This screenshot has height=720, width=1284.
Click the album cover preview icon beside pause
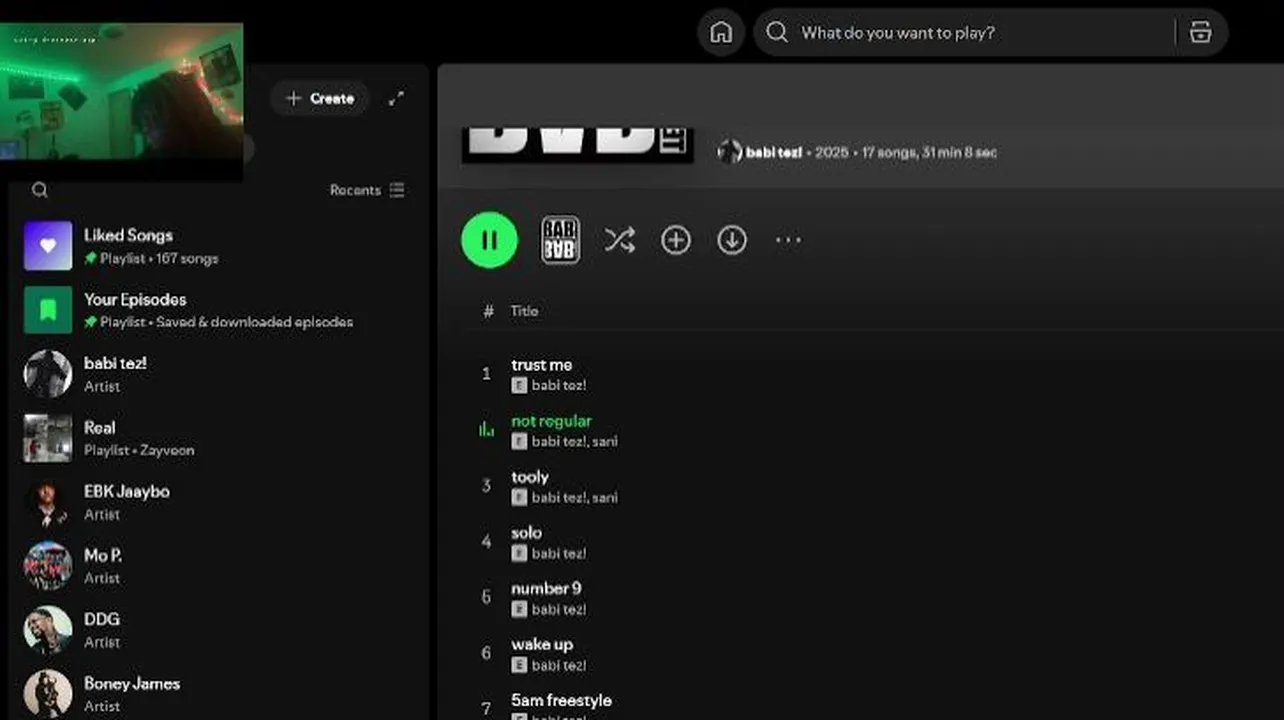click(x=560, y=240)
